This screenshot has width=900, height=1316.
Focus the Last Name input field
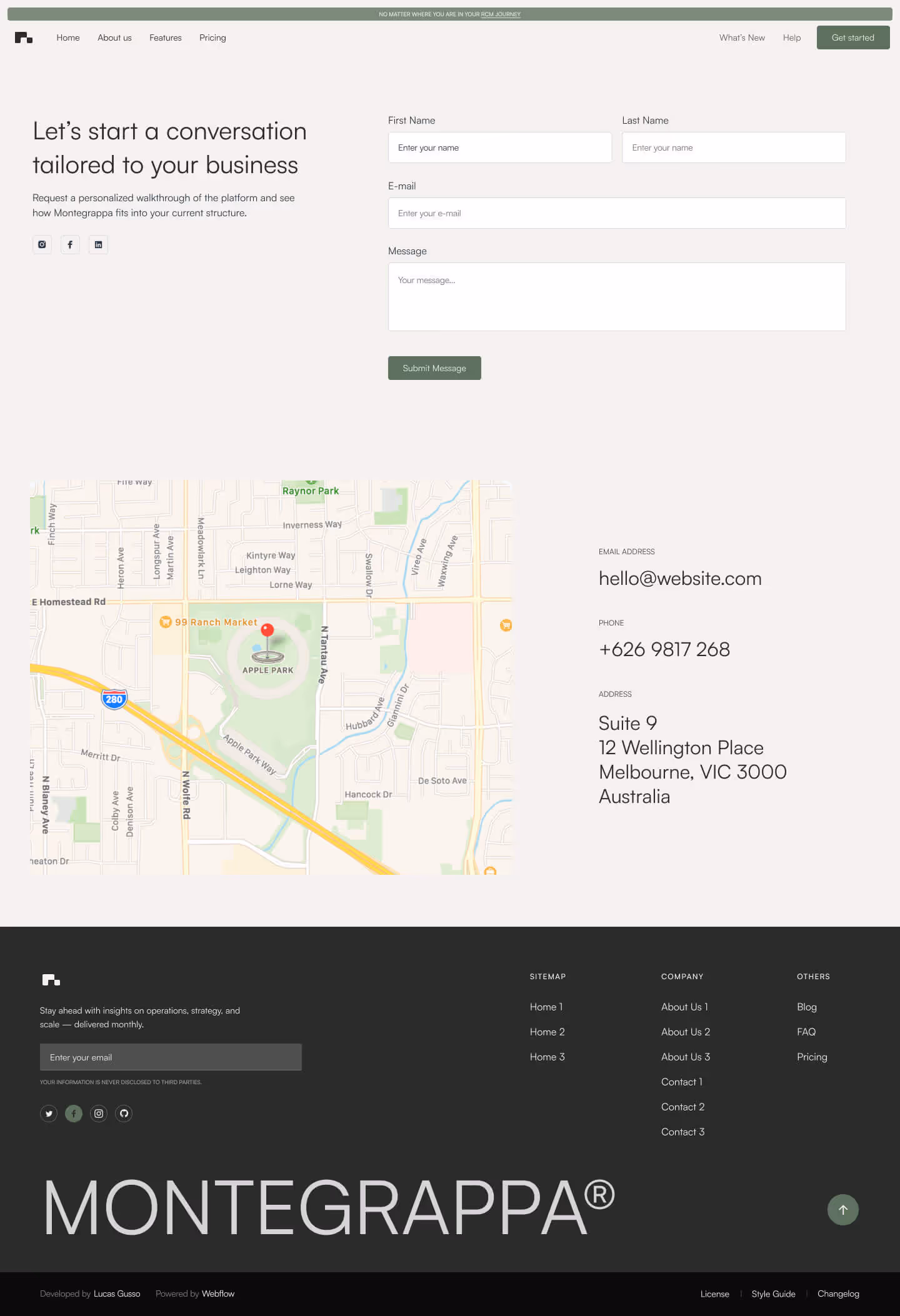(734, 147)
